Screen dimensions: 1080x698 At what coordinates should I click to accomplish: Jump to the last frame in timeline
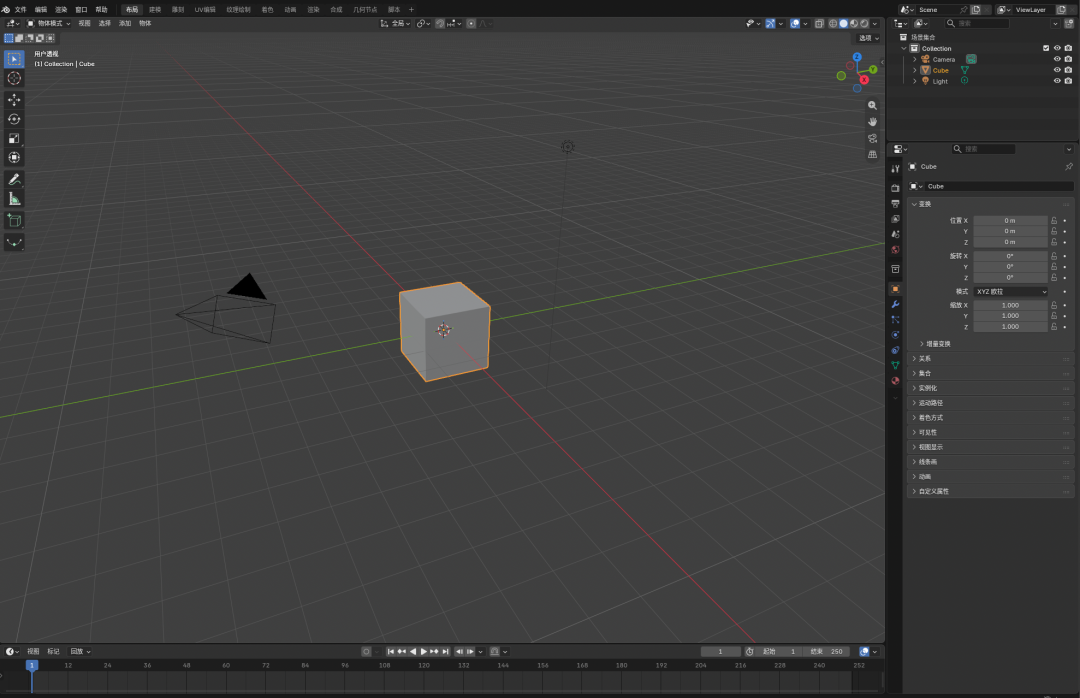pyautogui.click(x=446, y=651)
